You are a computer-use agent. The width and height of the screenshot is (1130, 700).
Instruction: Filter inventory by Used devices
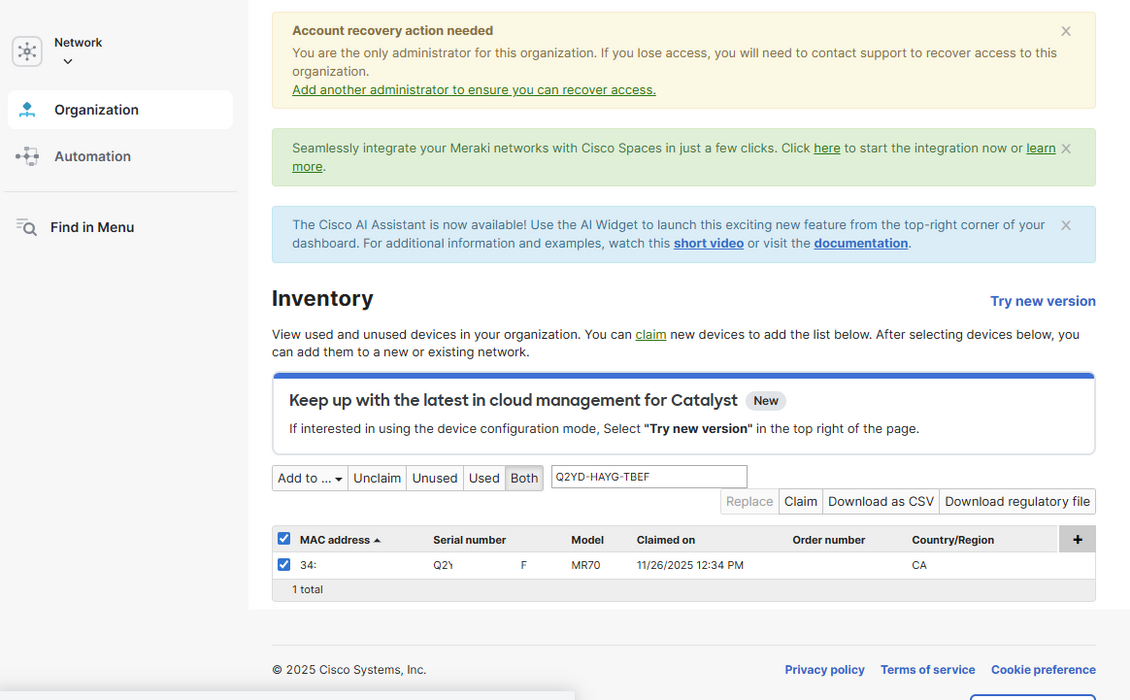coord(484,478)
